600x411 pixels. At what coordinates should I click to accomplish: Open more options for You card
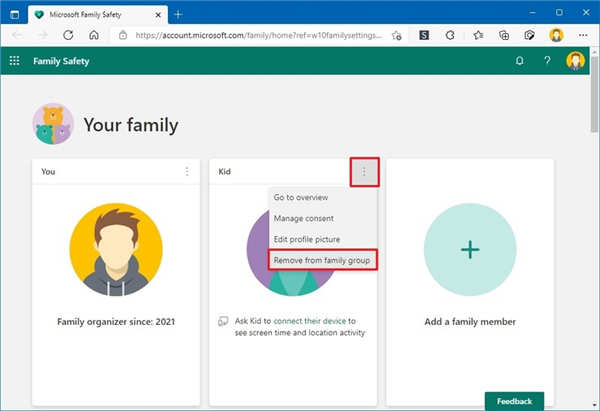[x=187, y=171]
